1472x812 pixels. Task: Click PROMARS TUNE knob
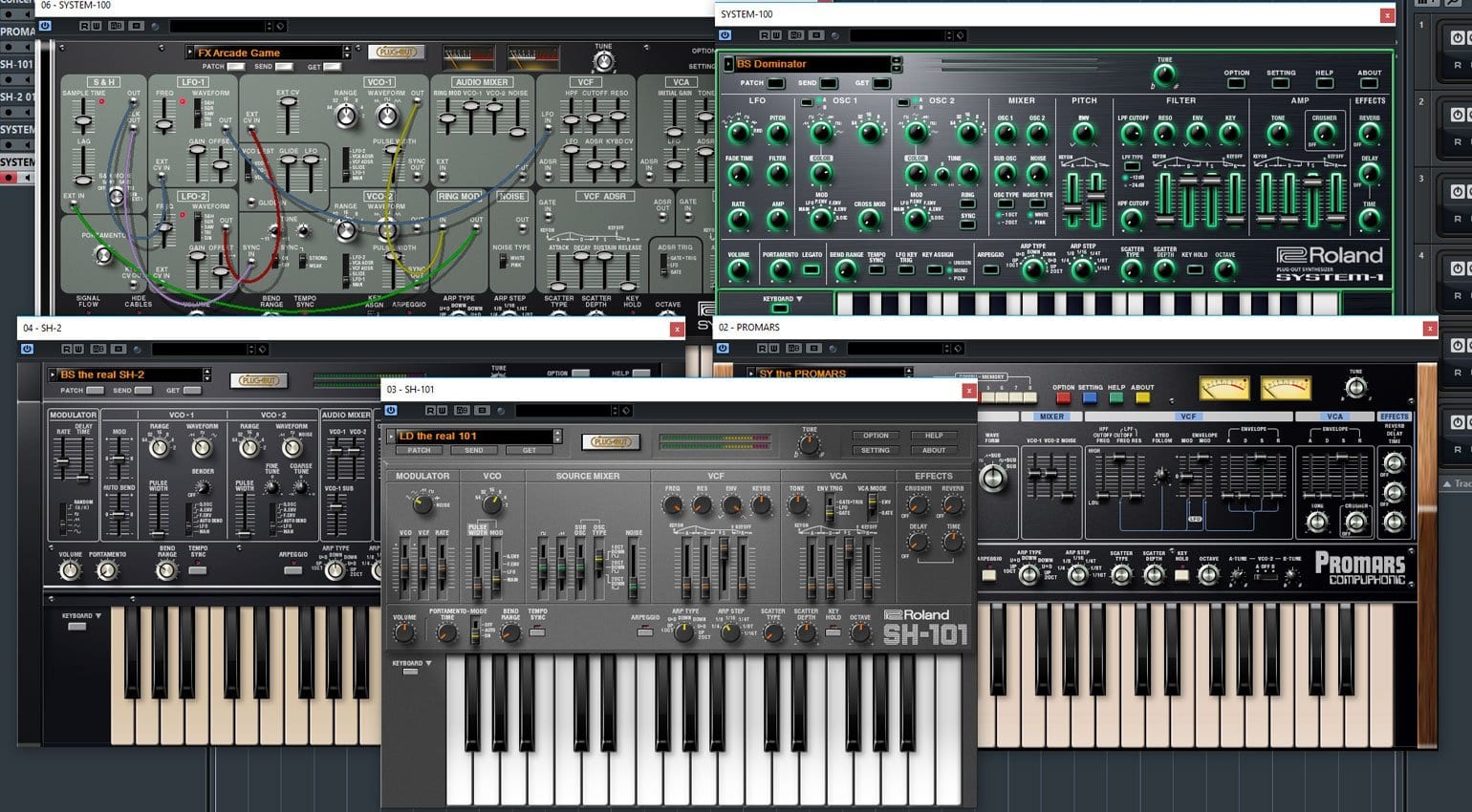(1355, 387)
